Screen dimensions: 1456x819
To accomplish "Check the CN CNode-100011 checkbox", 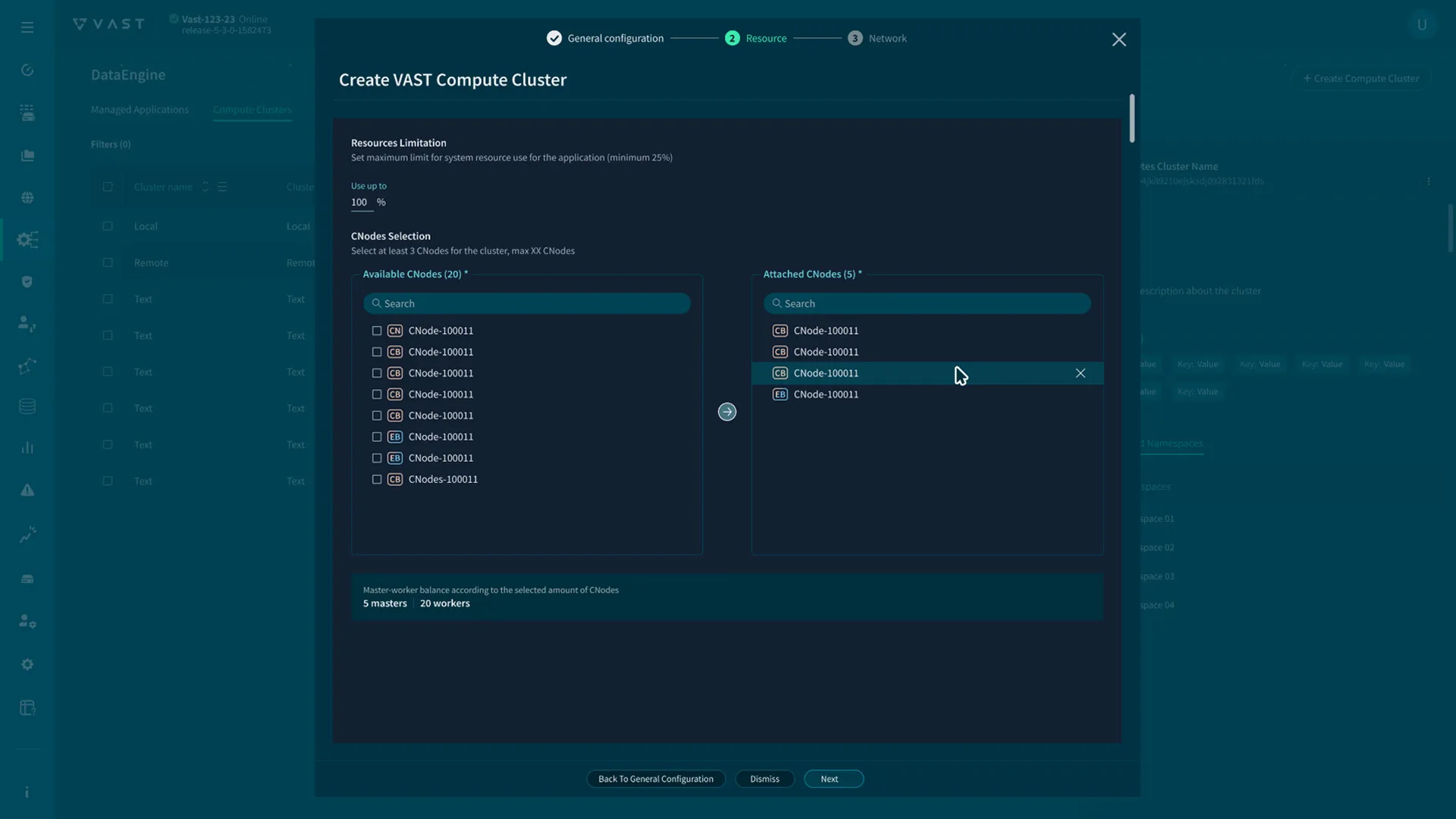I will (x=377, y=331).
